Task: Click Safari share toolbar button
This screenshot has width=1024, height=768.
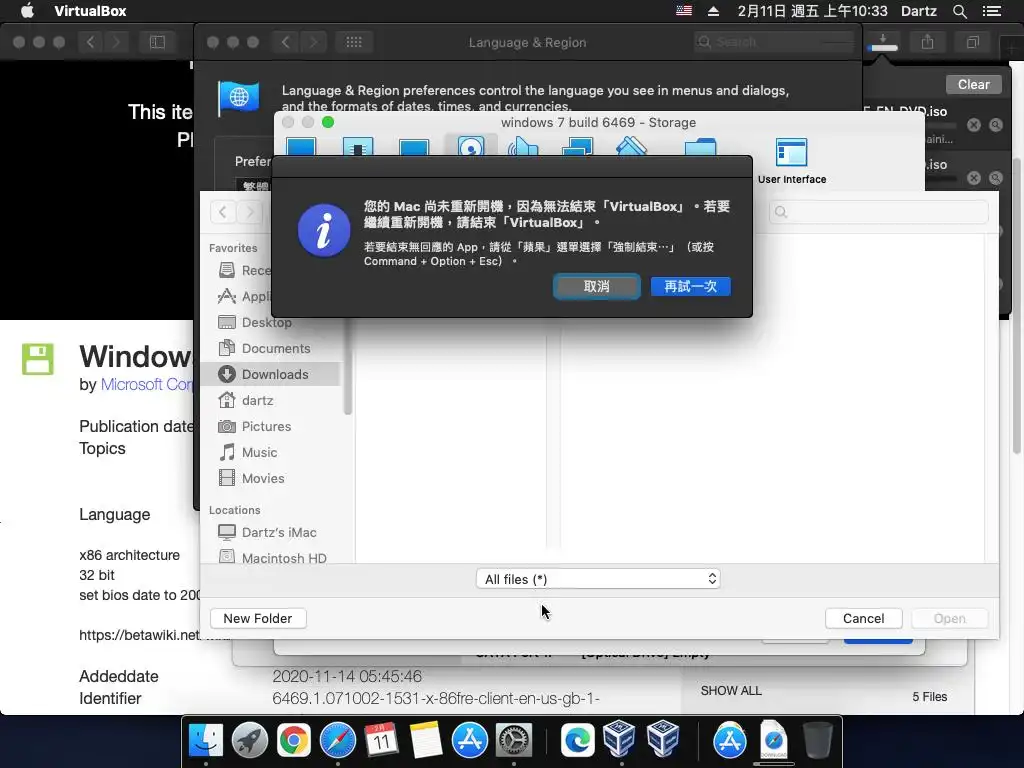Action: point(927,42)
